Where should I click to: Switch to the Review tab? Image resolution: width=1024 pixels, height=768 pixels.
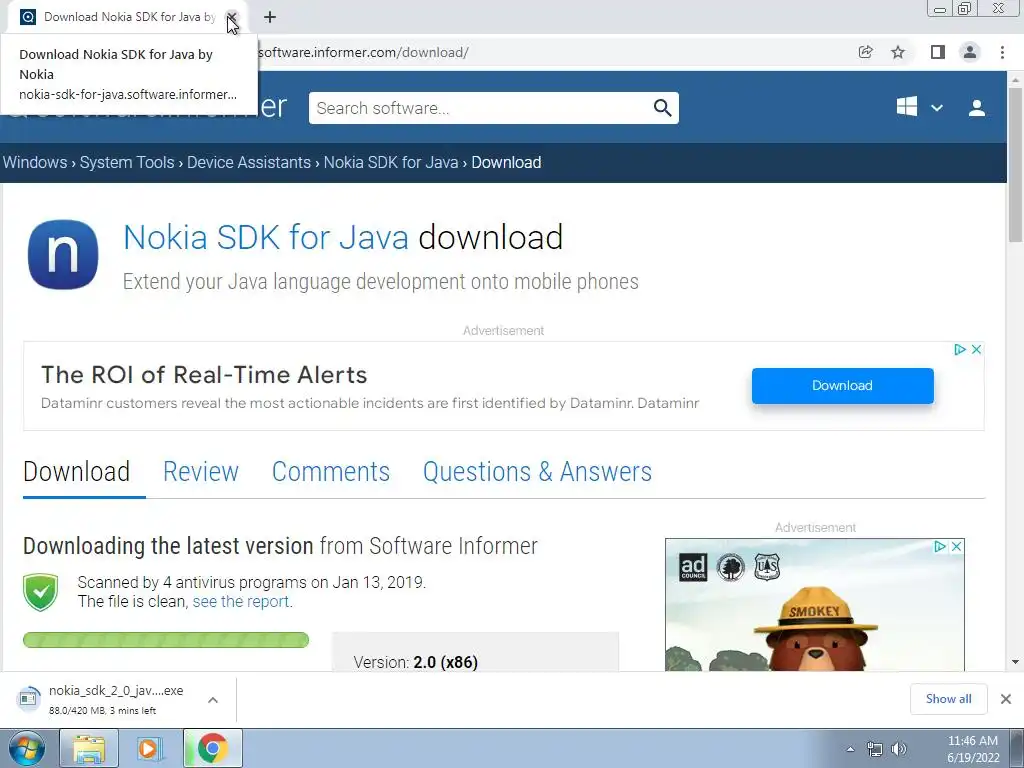pos(200,472)
